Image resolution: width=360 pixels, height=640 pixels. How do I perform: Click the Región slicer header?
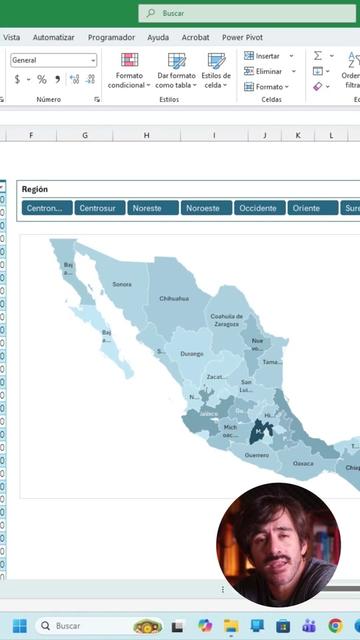[35, 189]
